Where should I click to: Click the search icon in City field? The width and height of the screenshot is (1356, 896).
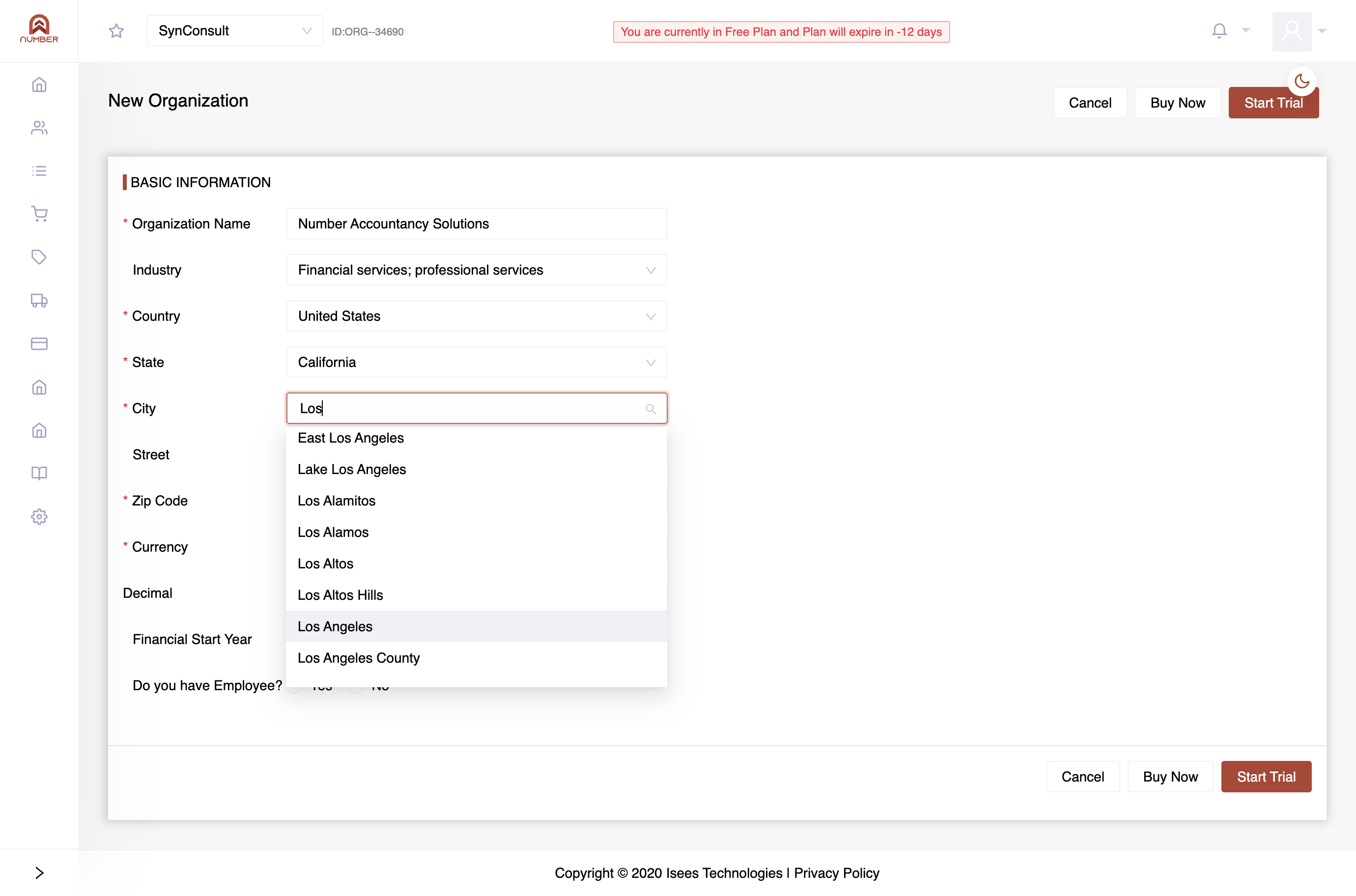650,409
